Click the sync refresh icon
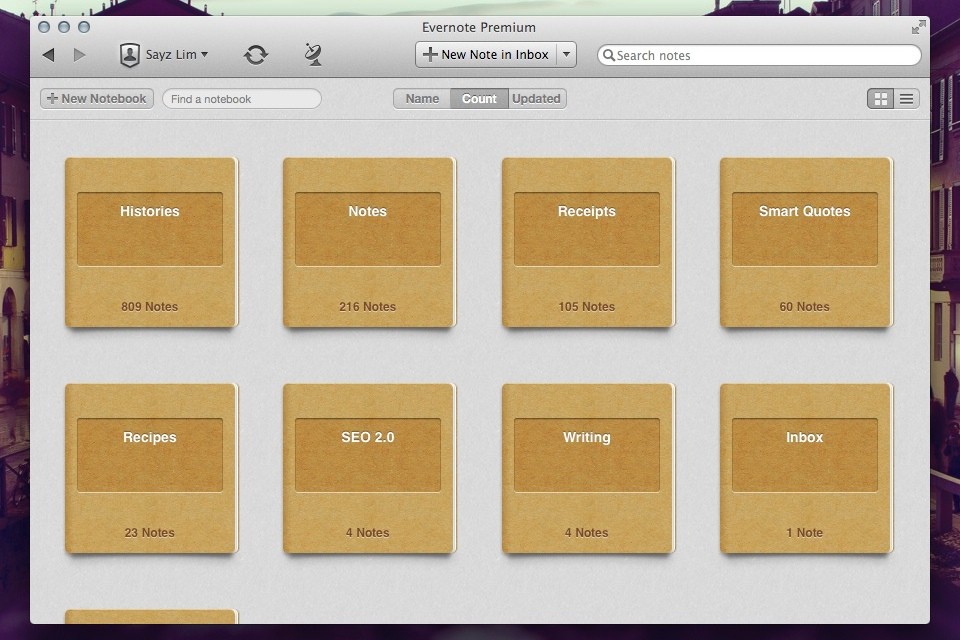Image resolution: width=960 pixels, height=640 pixels. (256, 55)
